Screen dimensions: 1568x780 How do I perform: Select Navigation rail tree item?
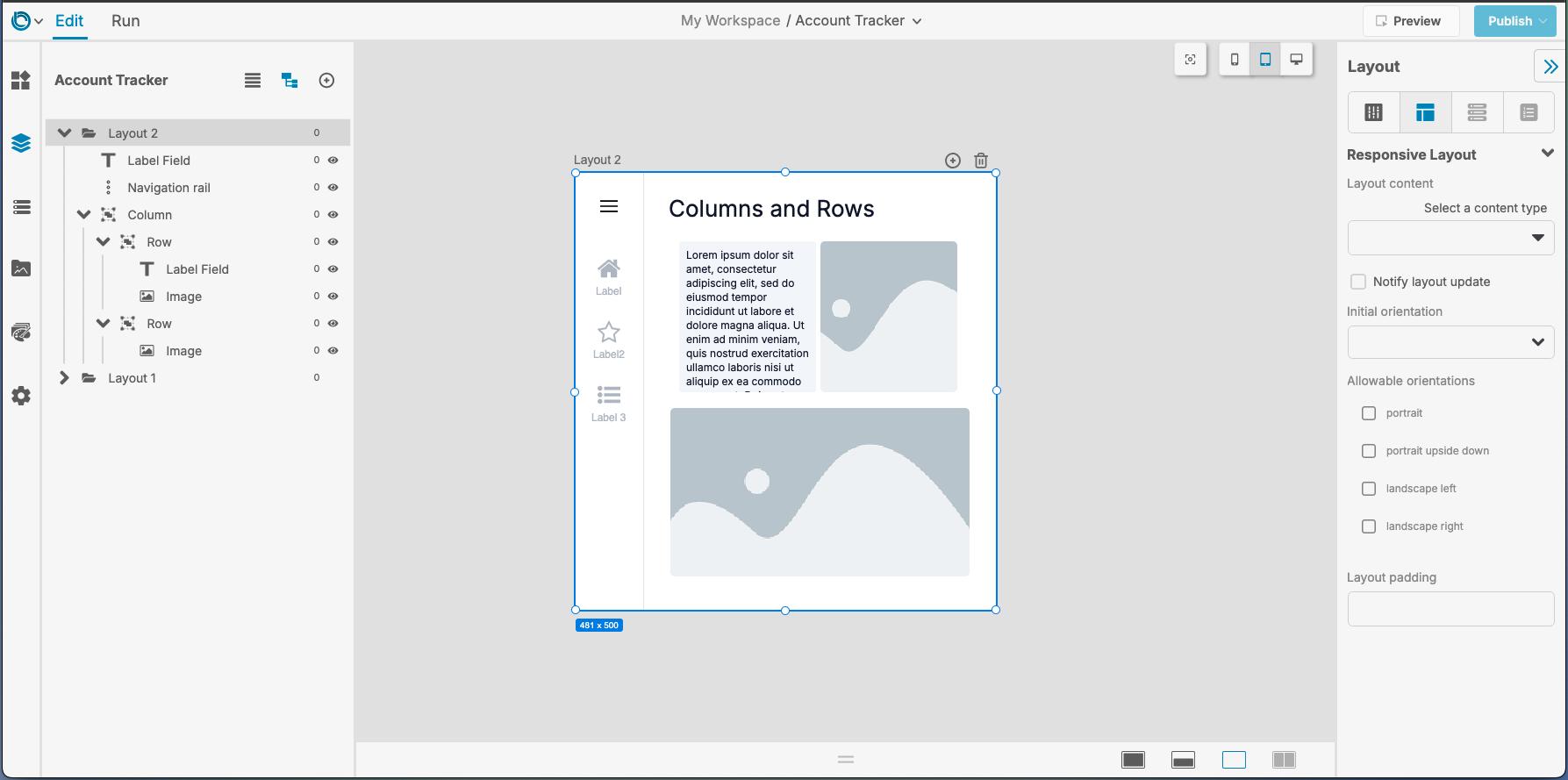[168, 188]
